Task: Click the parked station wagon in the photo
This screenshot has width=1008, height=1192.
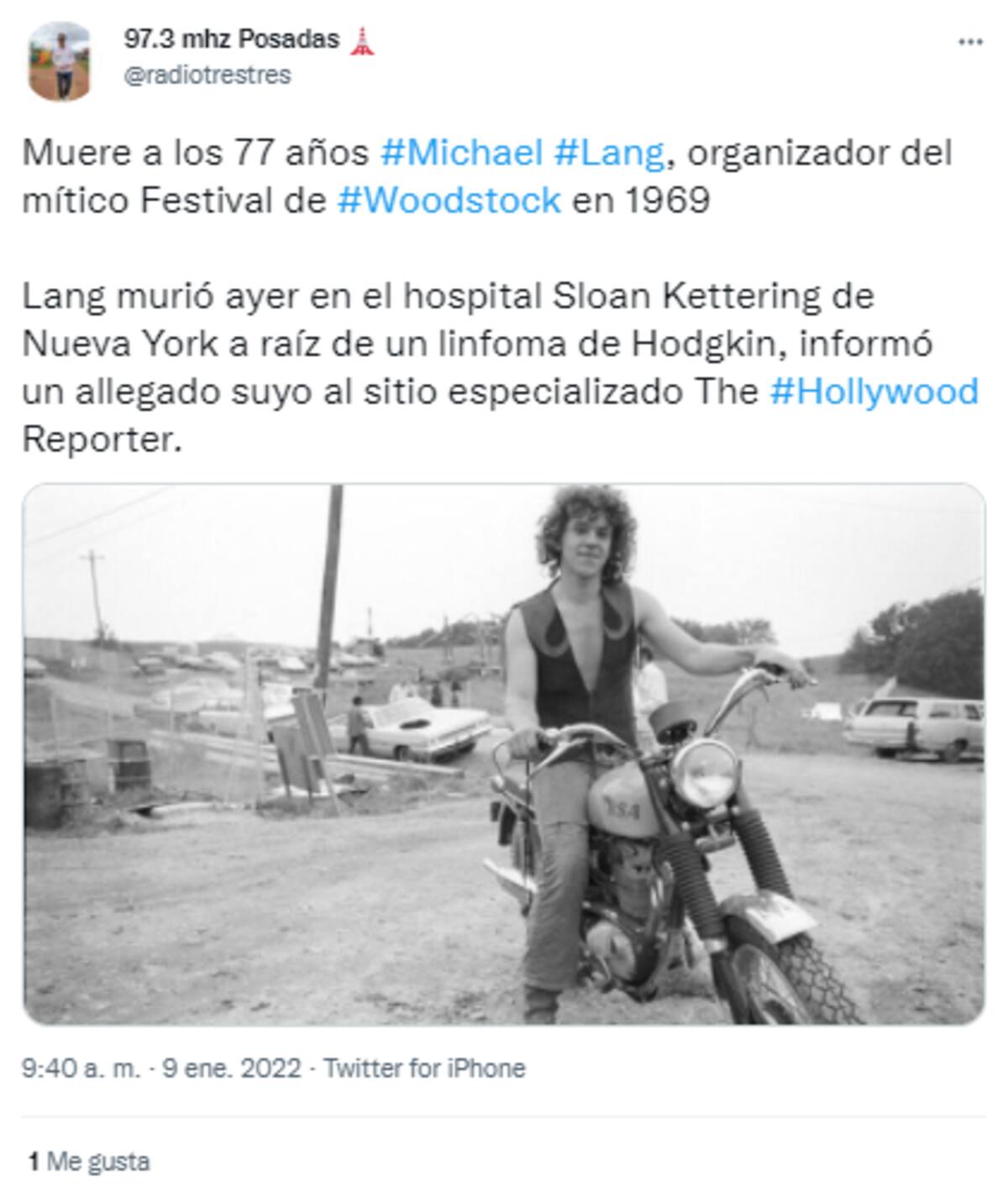Action: [x=914, y=727]
